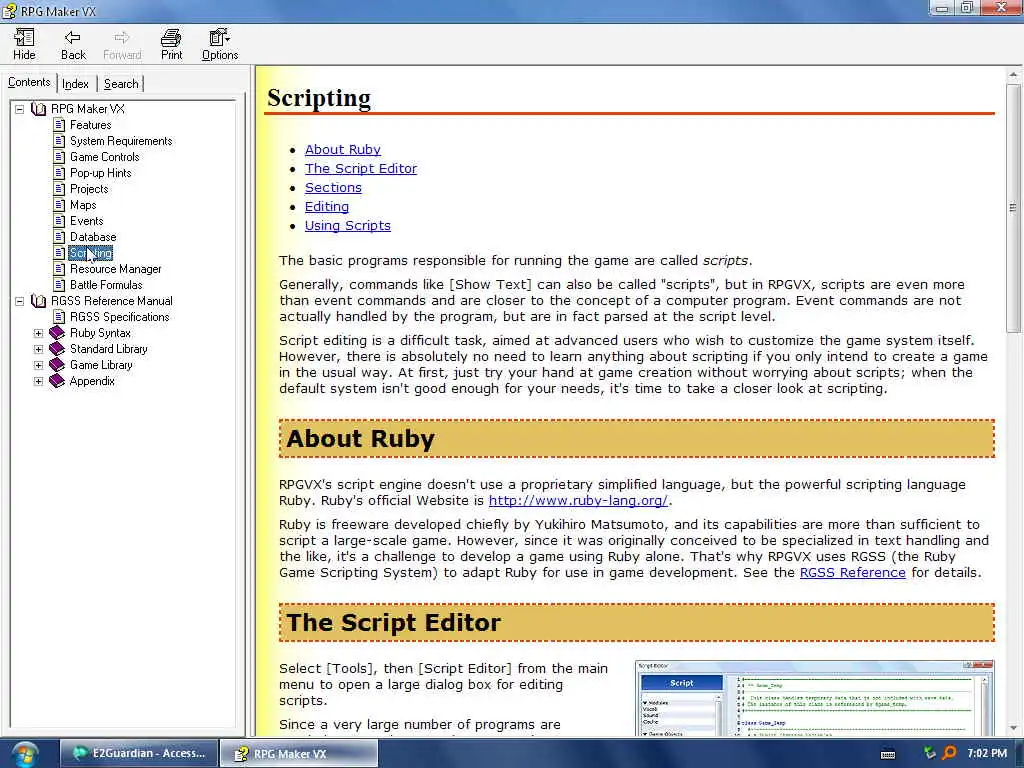Go back with the Back arrow
The height and width of the screenshot is (768, 1024).
click(x=73, y=44)
